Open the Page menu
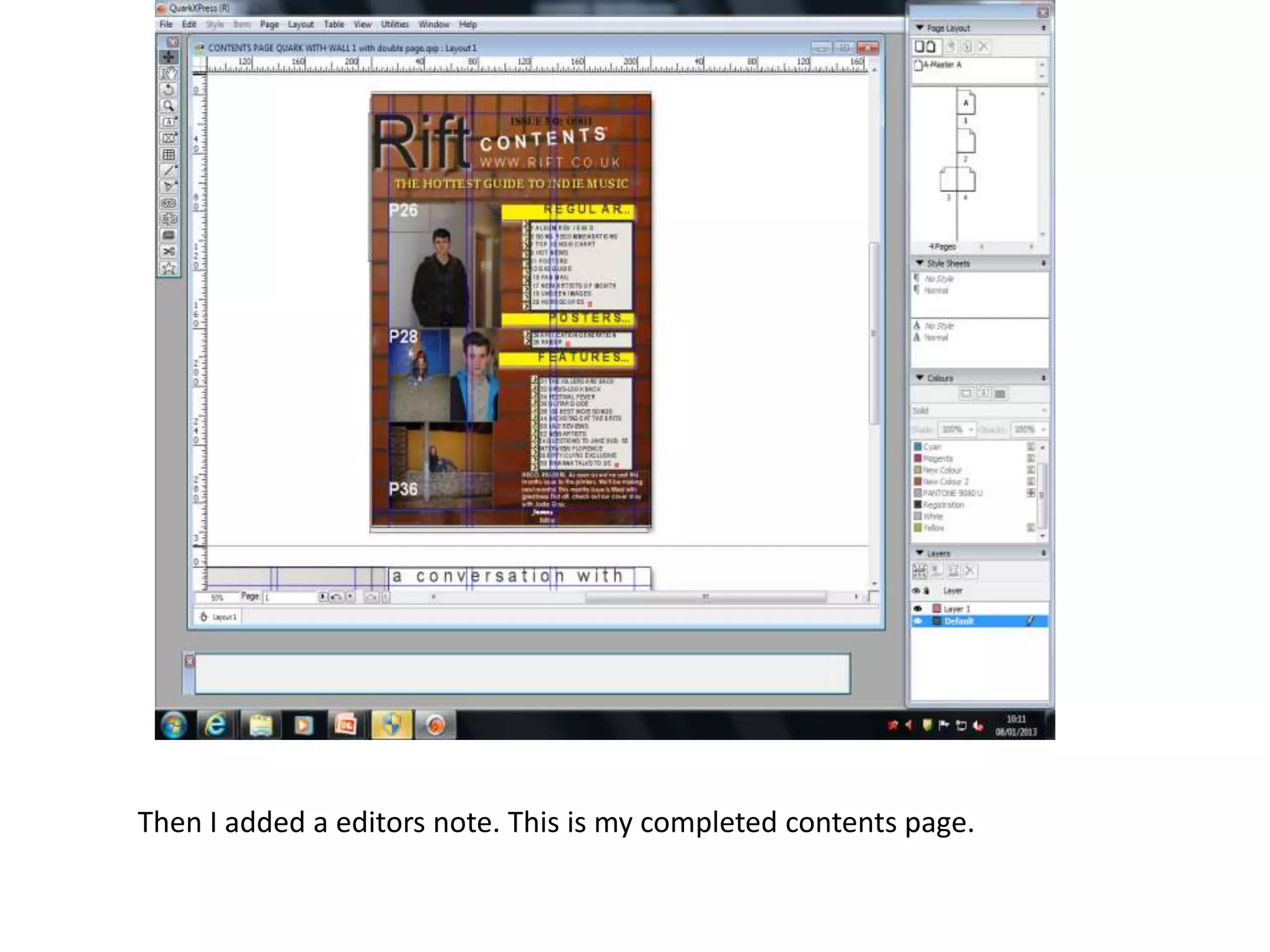The width and height of the screenshot is (1270, 952). click(269, 25)
